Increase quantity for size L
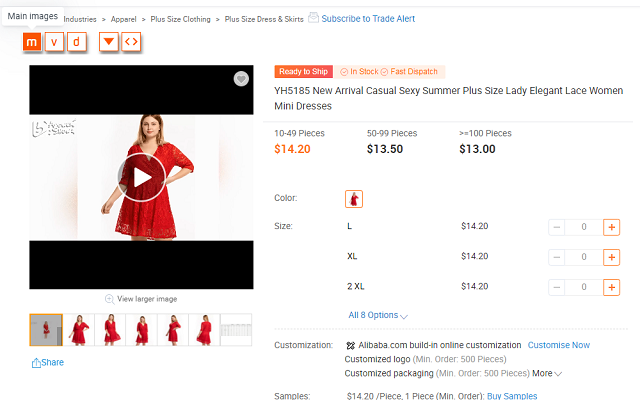Viewport: 640px width, 400px height. (611, 227)
